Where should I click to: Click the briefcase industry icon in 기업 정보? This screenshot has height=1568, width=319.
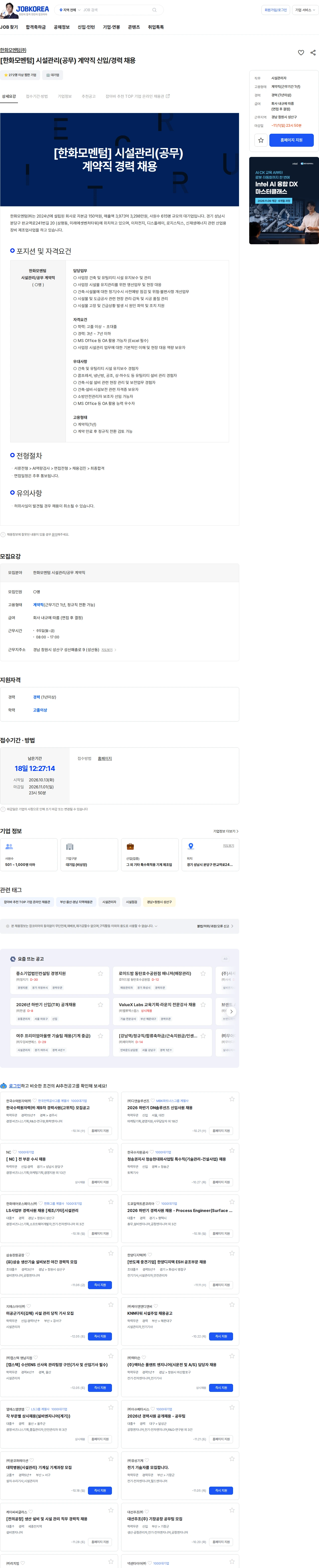[x=130, y=847]
